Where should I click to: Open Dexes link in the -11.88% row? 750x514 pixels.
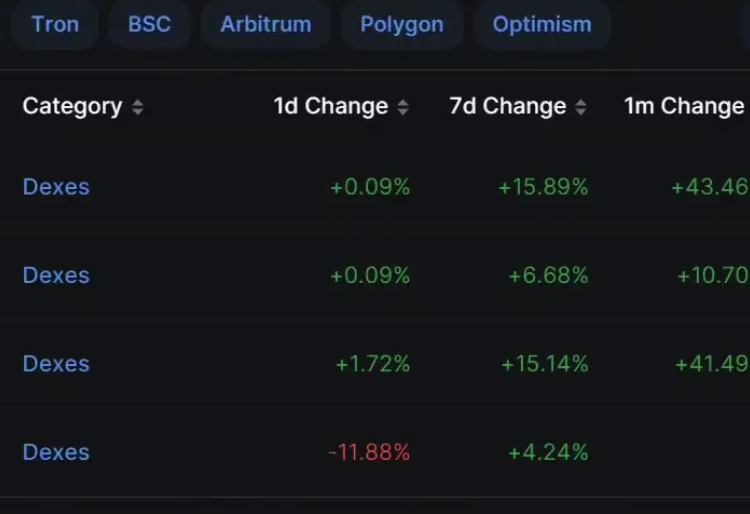tap(56, 452)
